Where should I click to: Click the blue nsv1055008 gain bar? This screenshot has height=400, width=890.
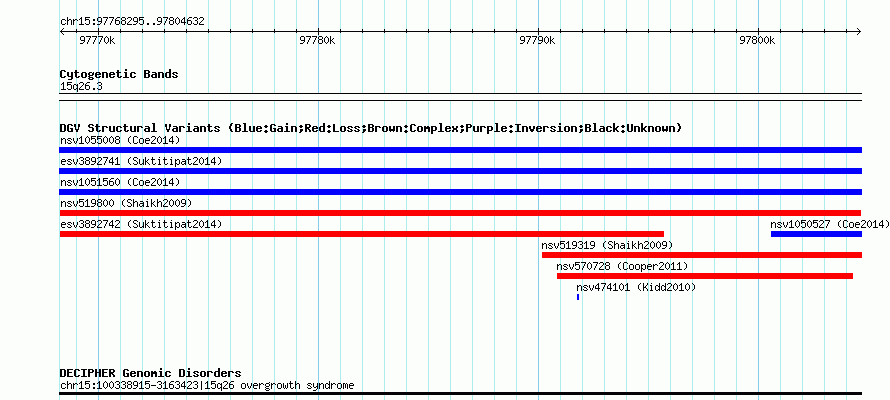coord(460,150)
